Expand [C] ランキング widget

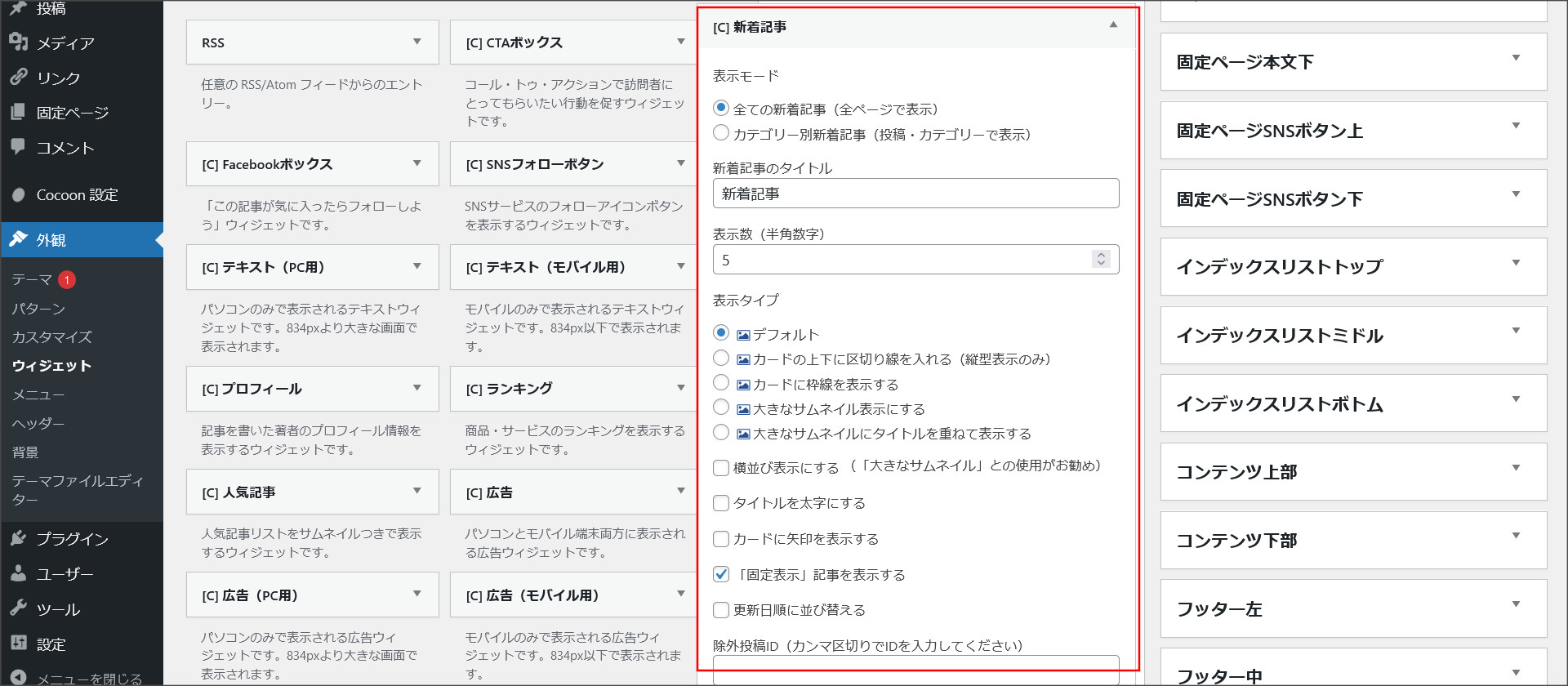pos(680,388)
